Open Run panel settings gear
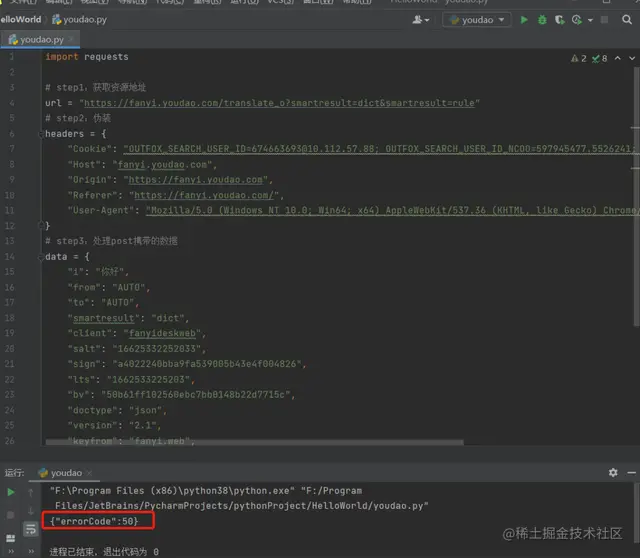Screen dimensions: 640x558 (613, 473)
